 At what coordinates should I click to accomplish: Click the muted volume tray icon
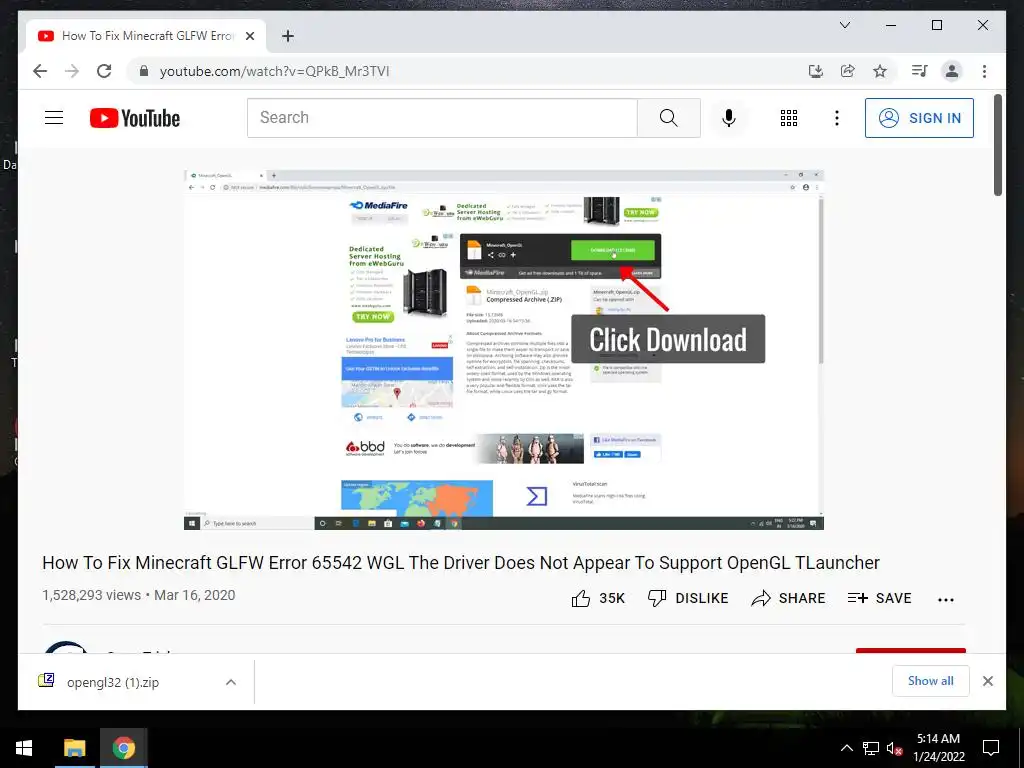pos(894,748)
